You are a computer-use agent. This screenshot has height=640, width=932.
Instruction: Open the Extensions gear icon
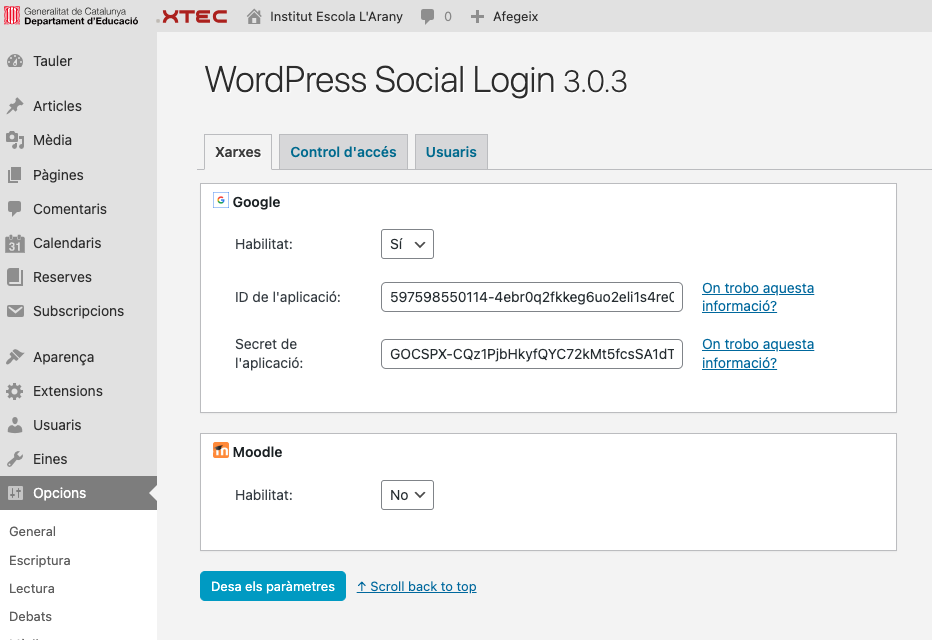(x=15, y=391)
